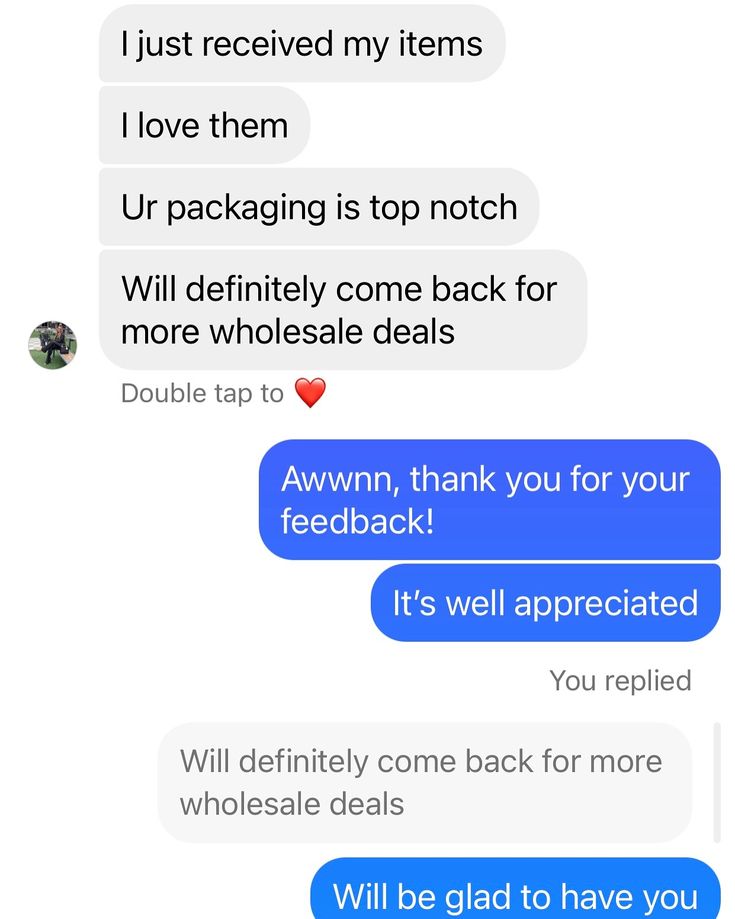This screenshot has height=919, width=735.
Task: Tap the sender's profile avatar
Action: [53, 345]
